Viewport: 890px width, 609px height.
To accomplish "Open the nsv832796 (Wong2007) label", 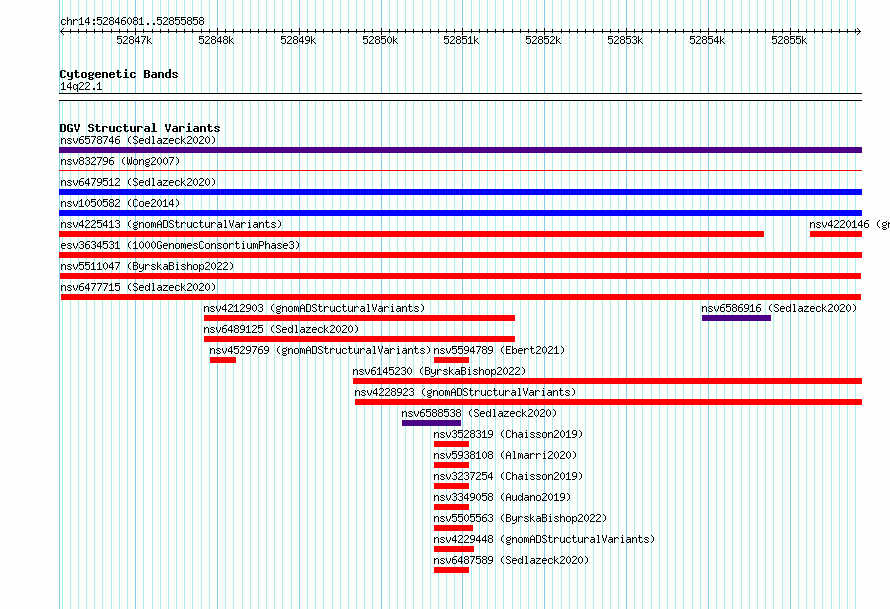I will pyautogui.click(x=120, y=161).
